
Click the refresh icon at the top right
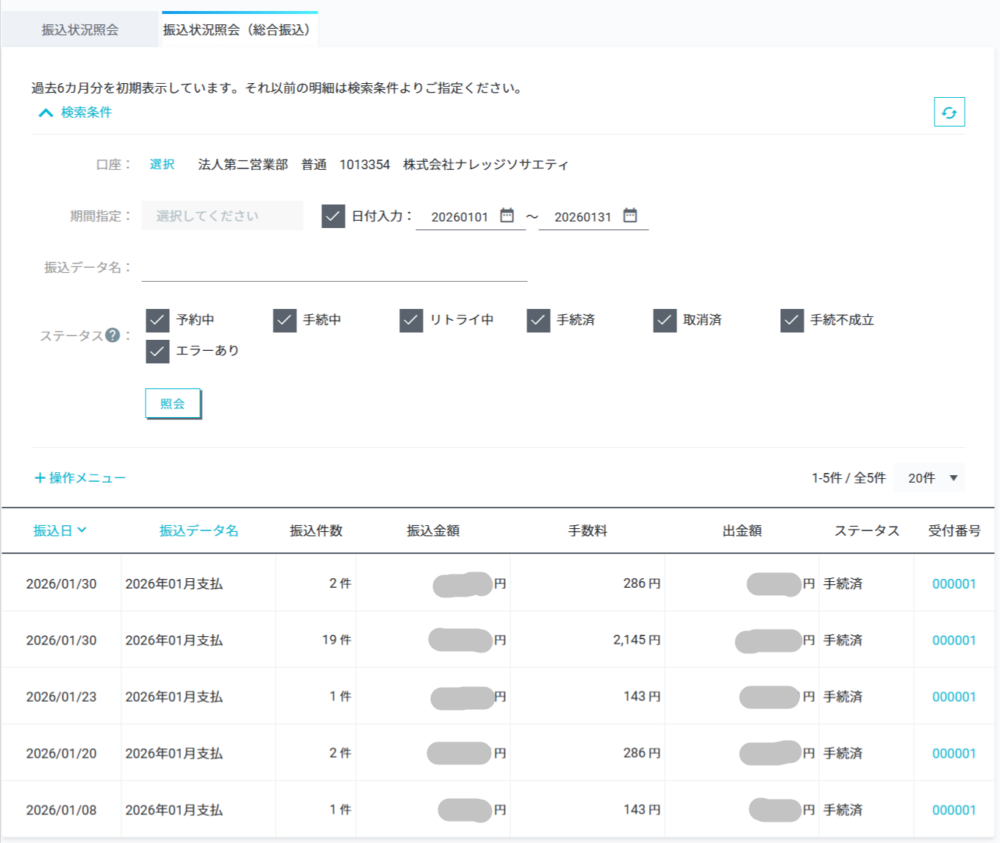[948, 112]
